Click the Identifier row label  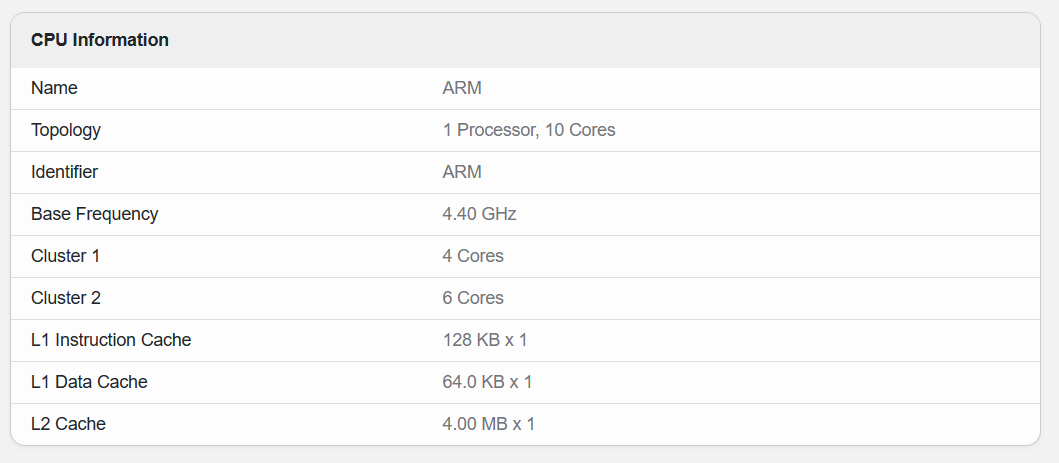click(65, 172)
